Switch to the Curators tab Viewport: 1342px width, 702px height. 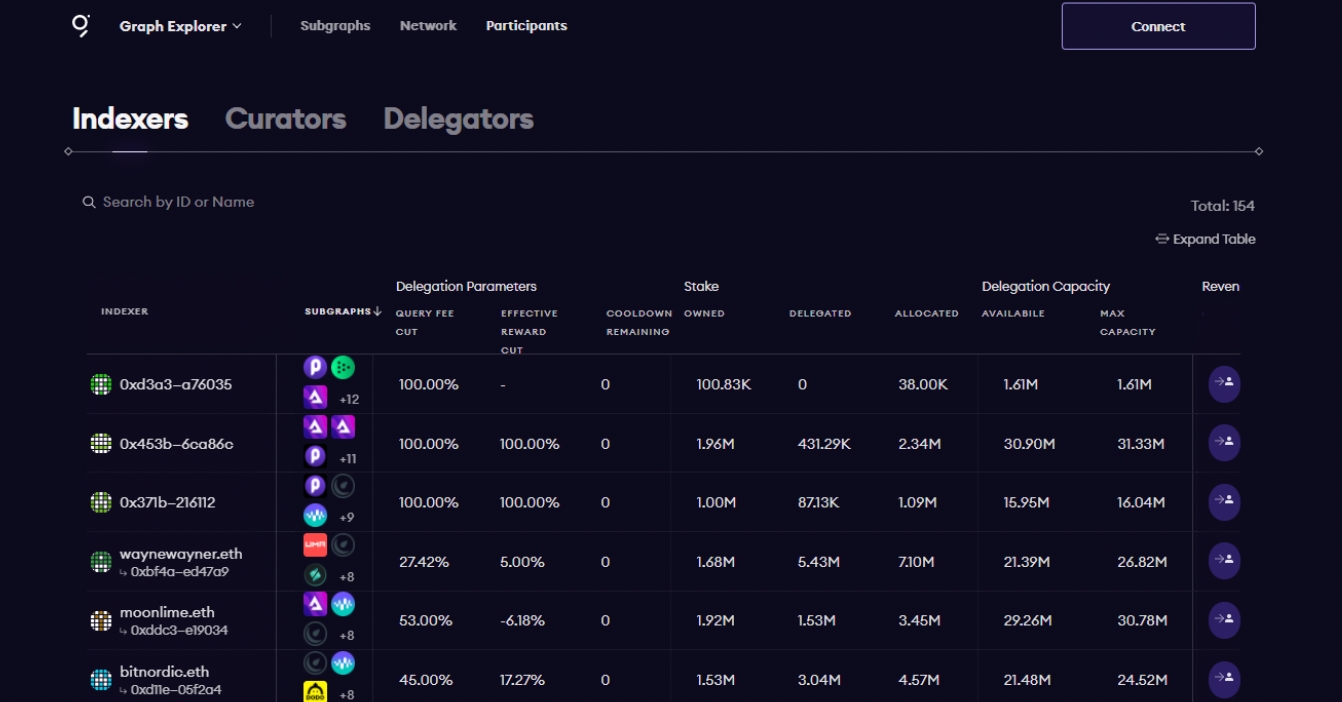coord(285,119)
